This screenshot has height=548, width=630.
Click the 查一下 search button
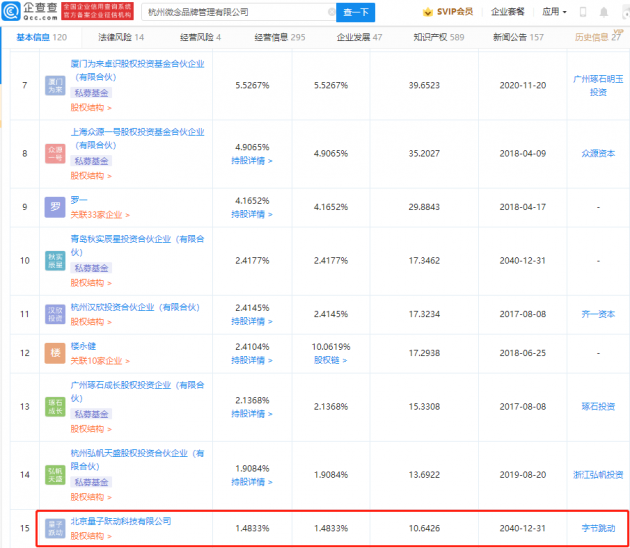[x=356, y=12]
